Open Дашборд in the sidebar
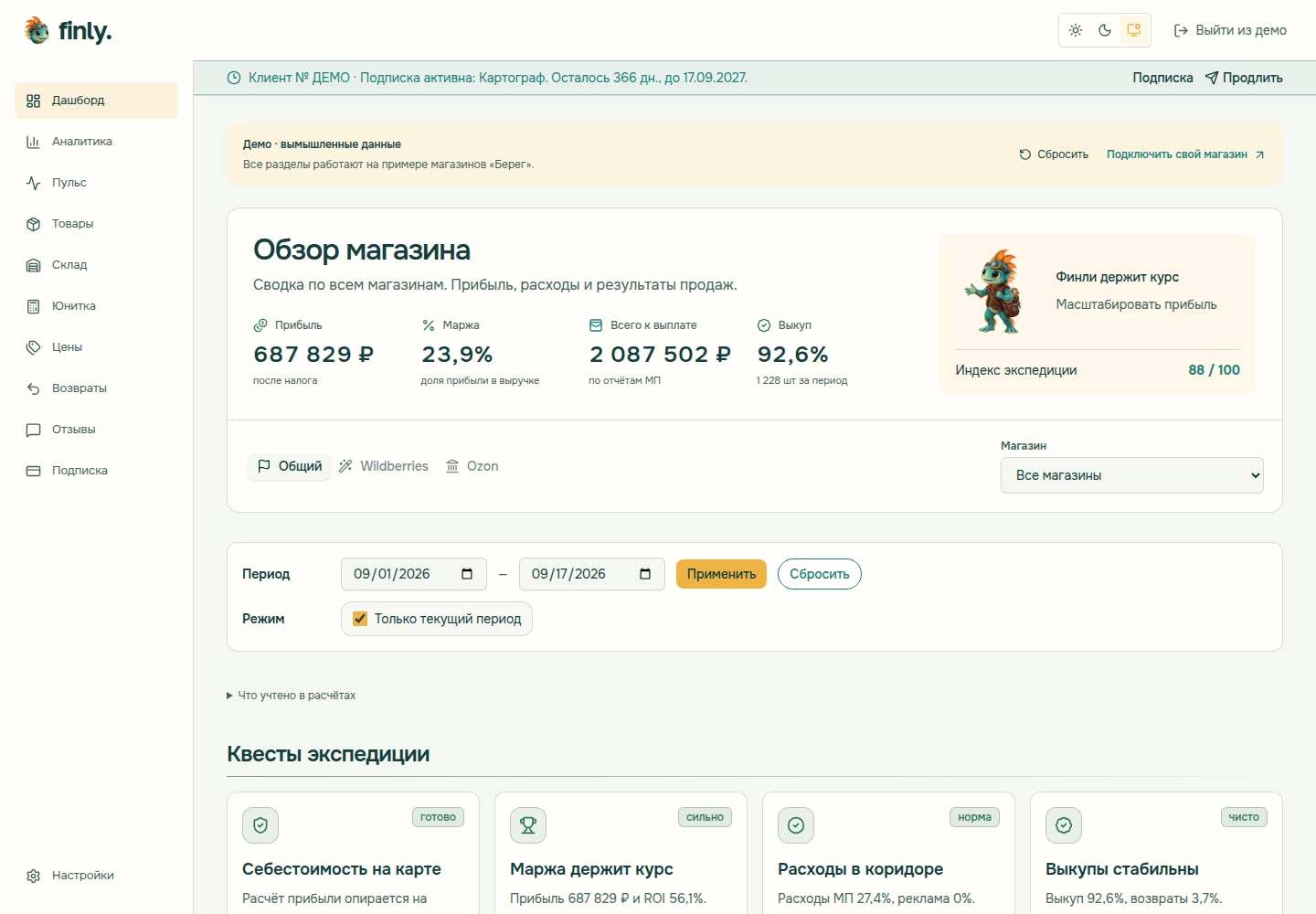 [96, 101]
